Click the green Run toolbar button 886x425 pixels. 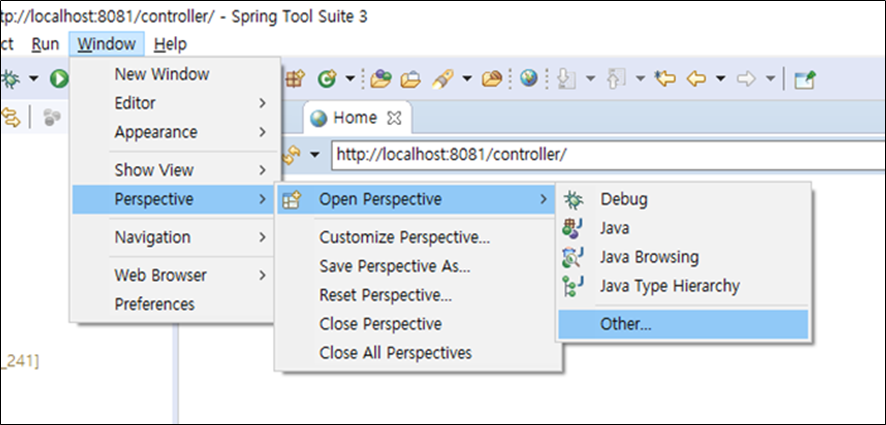[x=59, y=79]
